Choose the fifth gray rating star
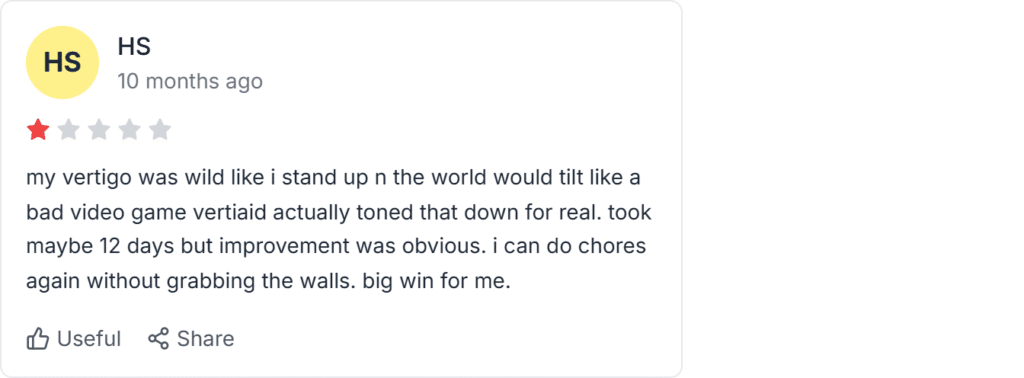 (x=159, y=130)
